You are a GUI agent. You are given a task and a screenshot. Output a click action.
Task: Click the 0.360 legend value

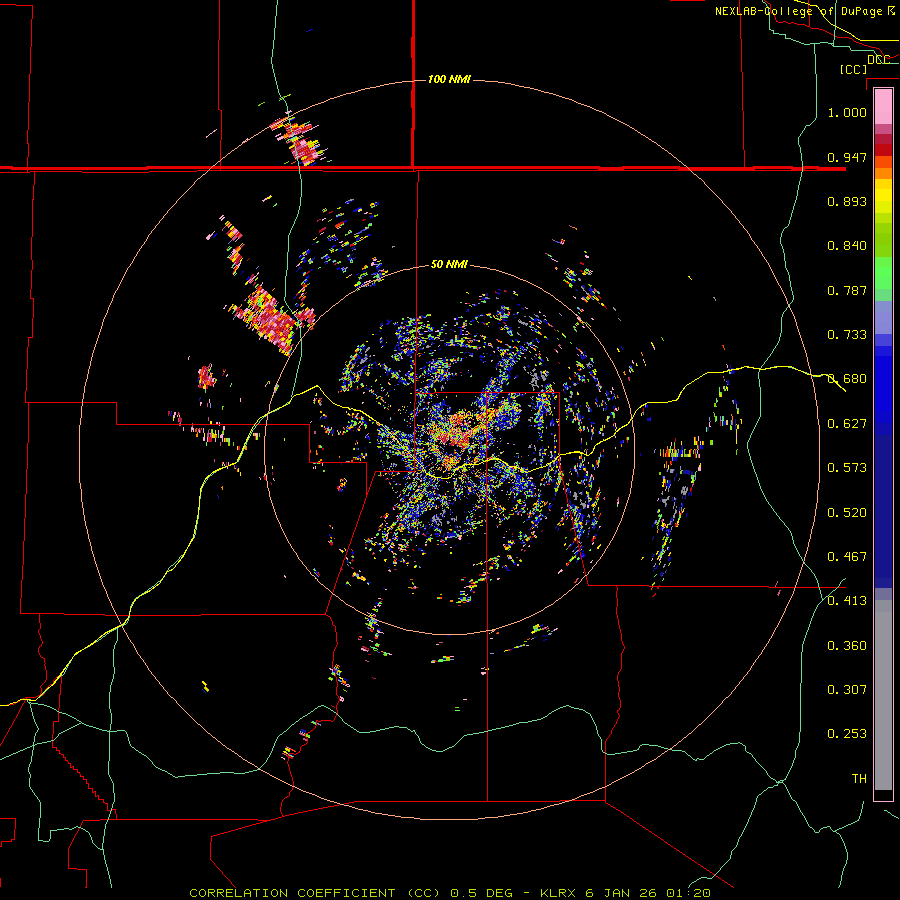coord(847,646)
